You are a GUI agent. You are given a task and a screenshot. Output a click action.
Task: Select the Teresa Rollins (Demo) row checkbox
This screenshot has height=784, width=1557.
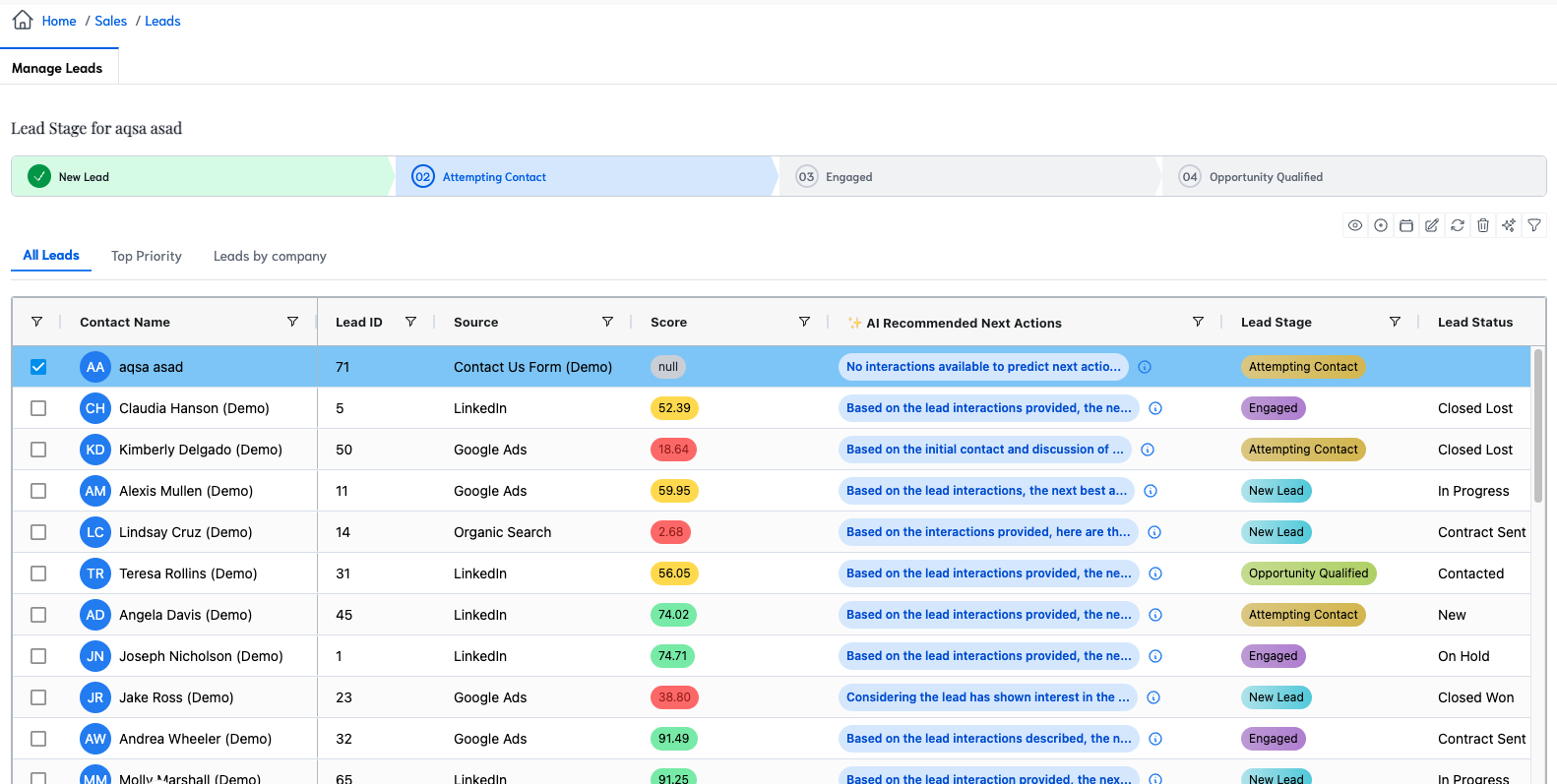(x=38, y=573)
